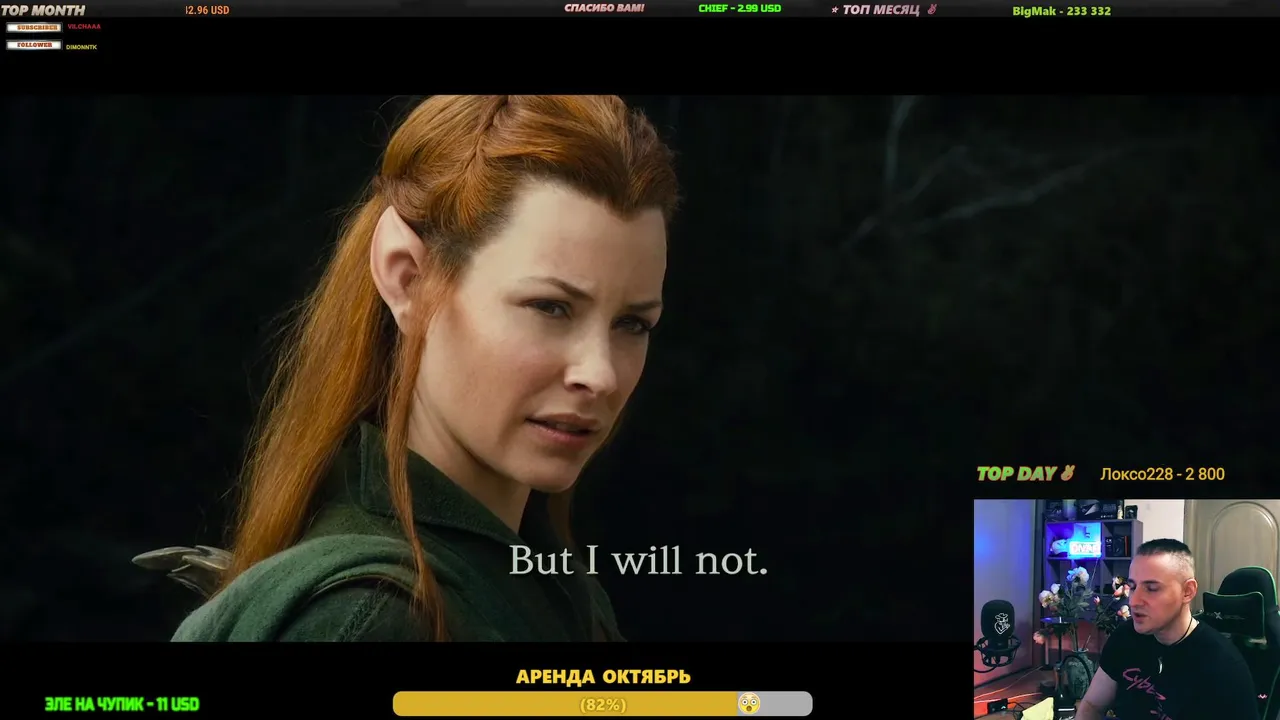Click the FOLLOWER badge
The image size is (1280, 720).
[x=34, y=45]
